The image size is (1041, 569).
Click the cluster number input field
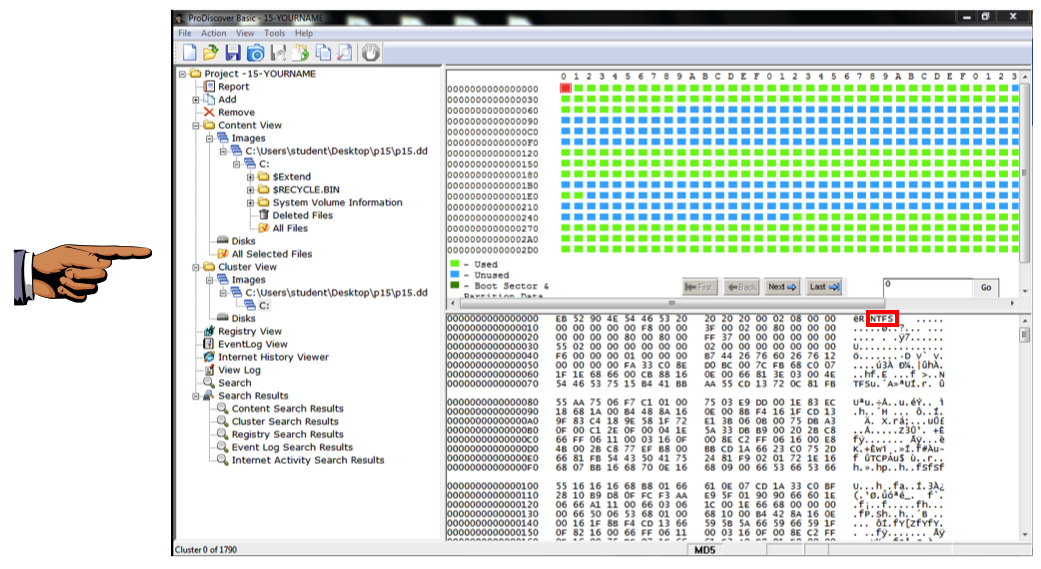[x=926, y=287]
